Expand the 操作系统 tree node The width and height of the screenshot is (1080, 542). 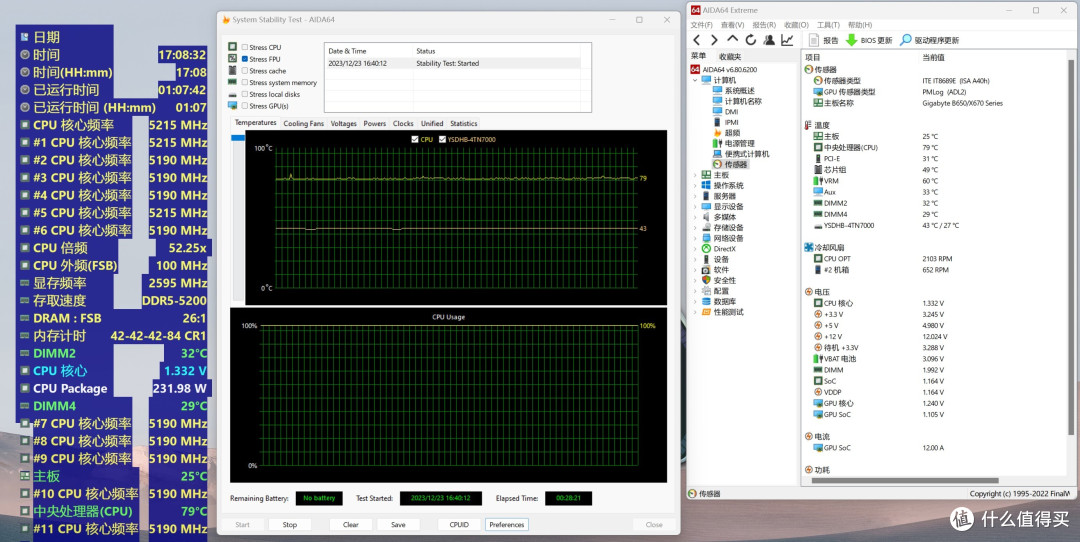pyautogui.click(x=695, y=186)
